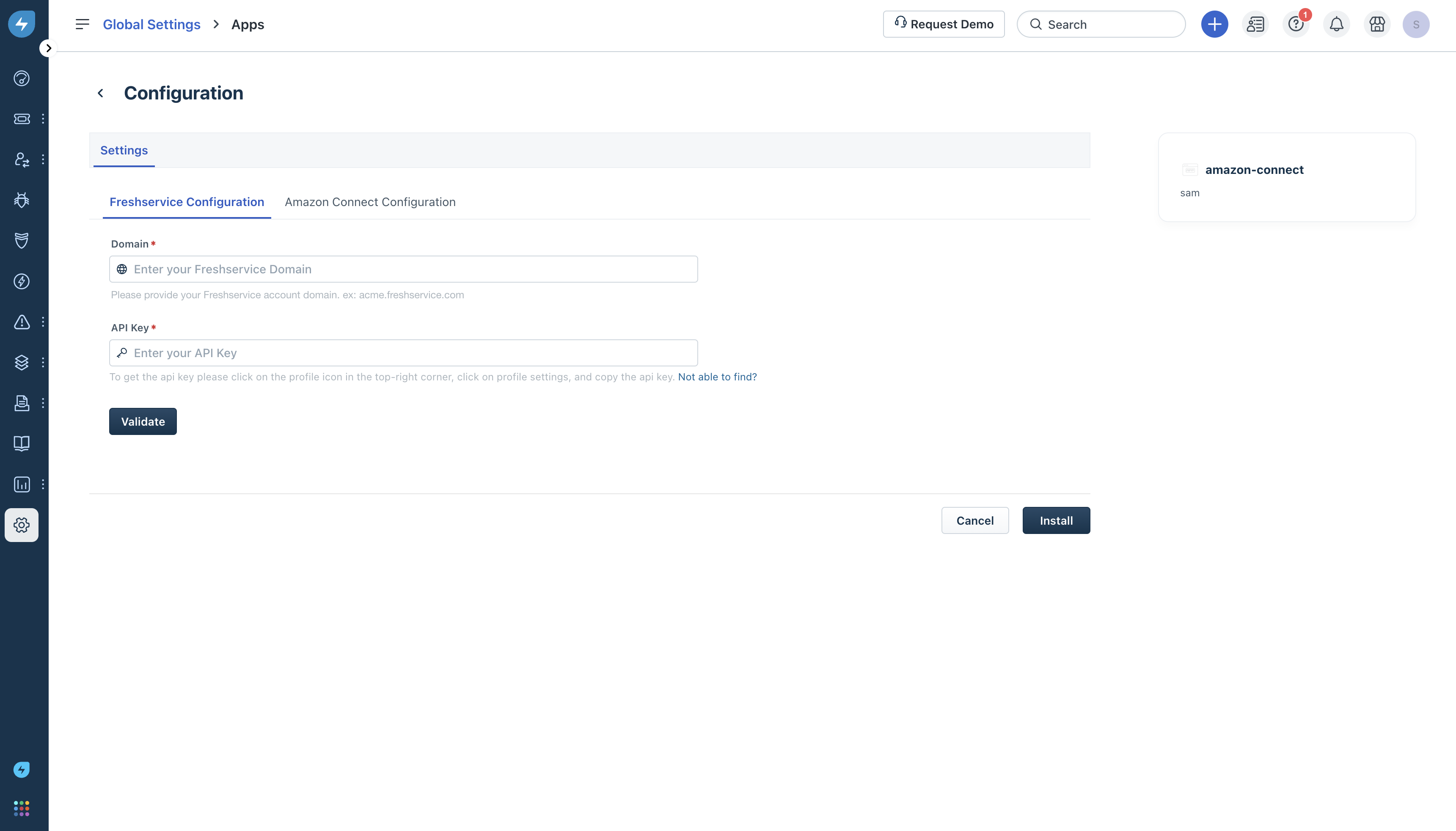This screenshot has width=1456, height=831.
Task: Switch to Amazon Connect Configuration tab
Action: point(370,202)
